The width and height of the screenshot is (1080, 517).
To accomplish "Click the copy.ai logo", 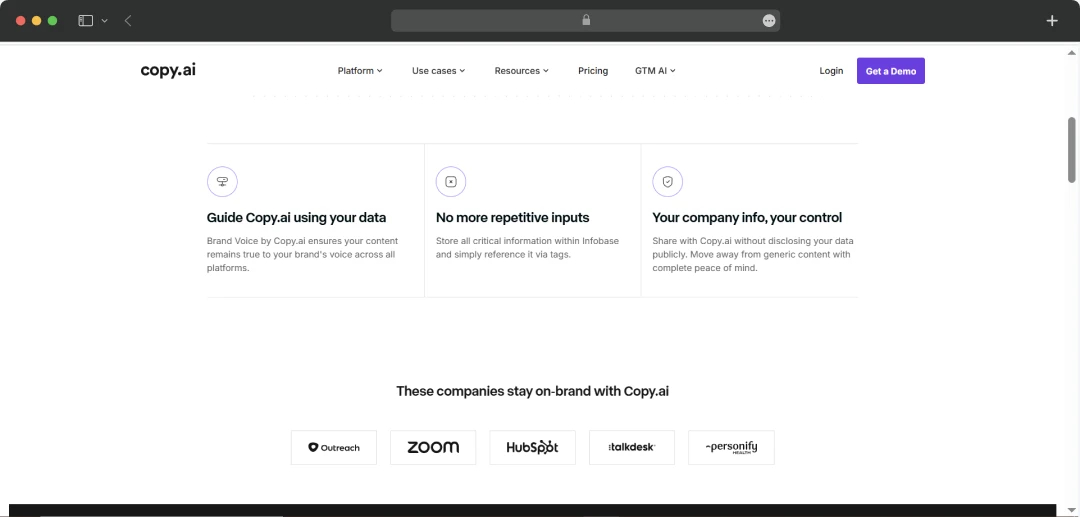I will click(168, 70).
